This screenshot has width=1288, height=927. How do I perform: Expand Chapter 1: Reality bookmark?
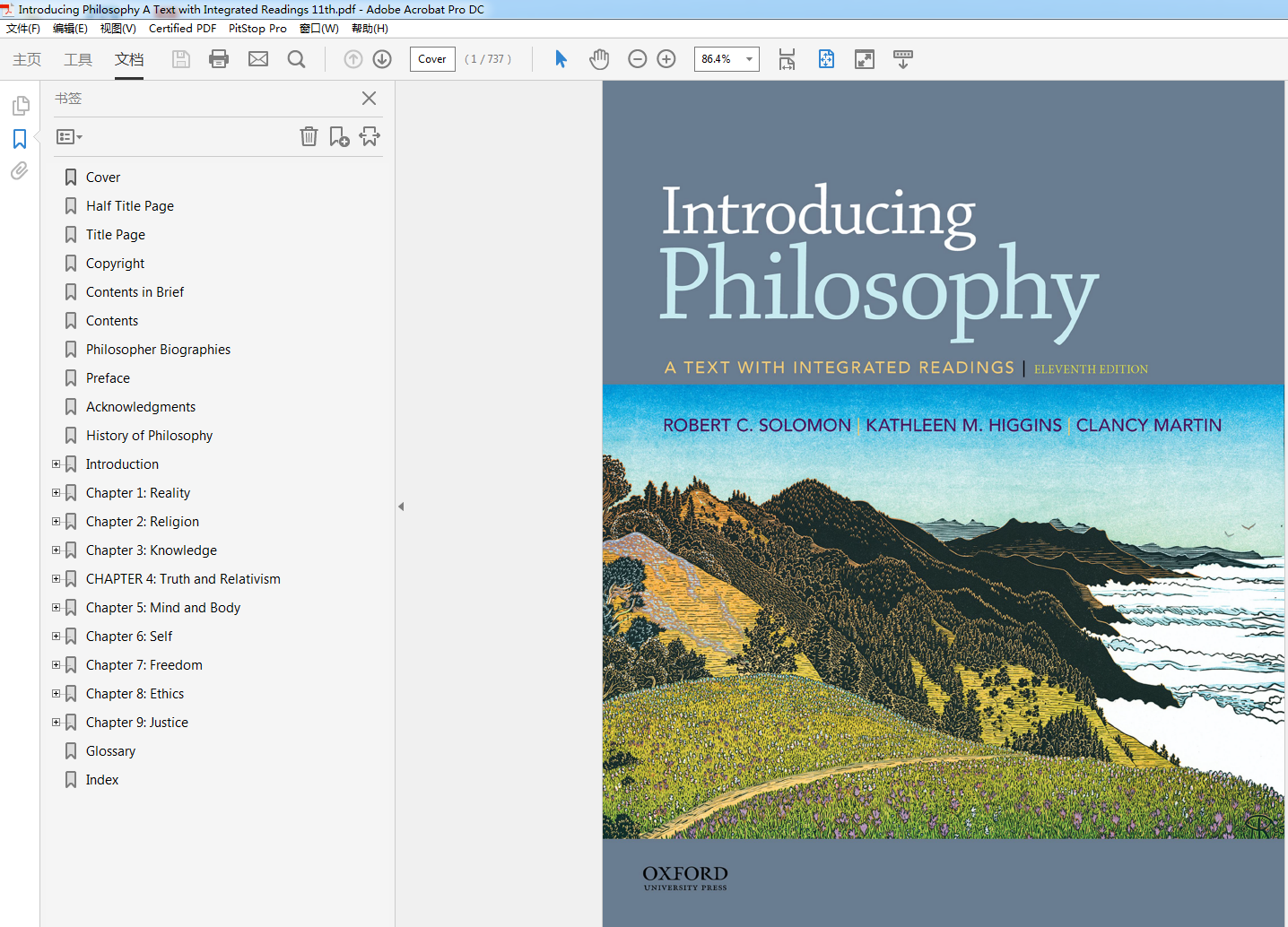[56, 493]
